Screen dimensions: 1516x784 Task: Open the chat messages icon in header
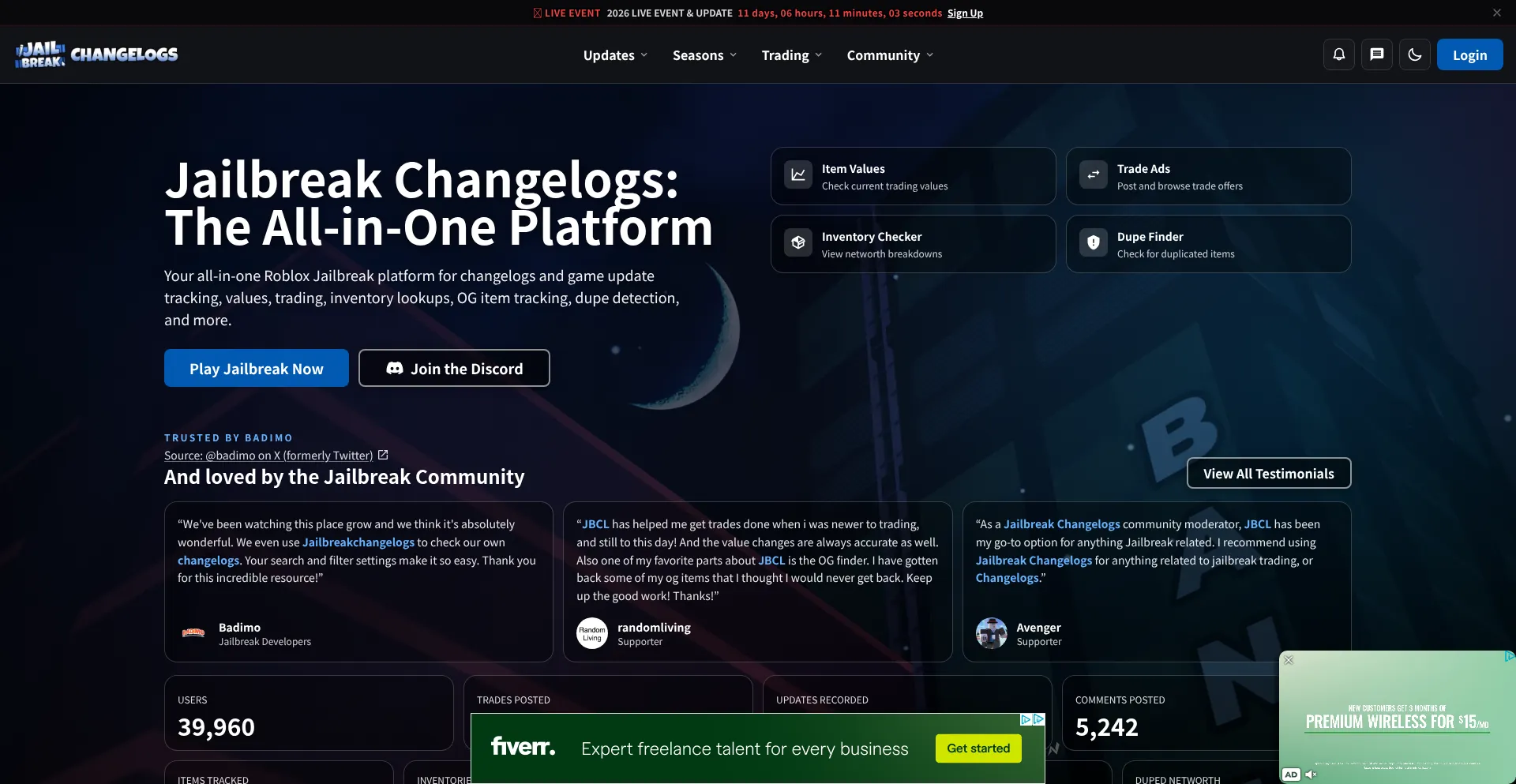pyautogui.click(x=1377, y=54)
